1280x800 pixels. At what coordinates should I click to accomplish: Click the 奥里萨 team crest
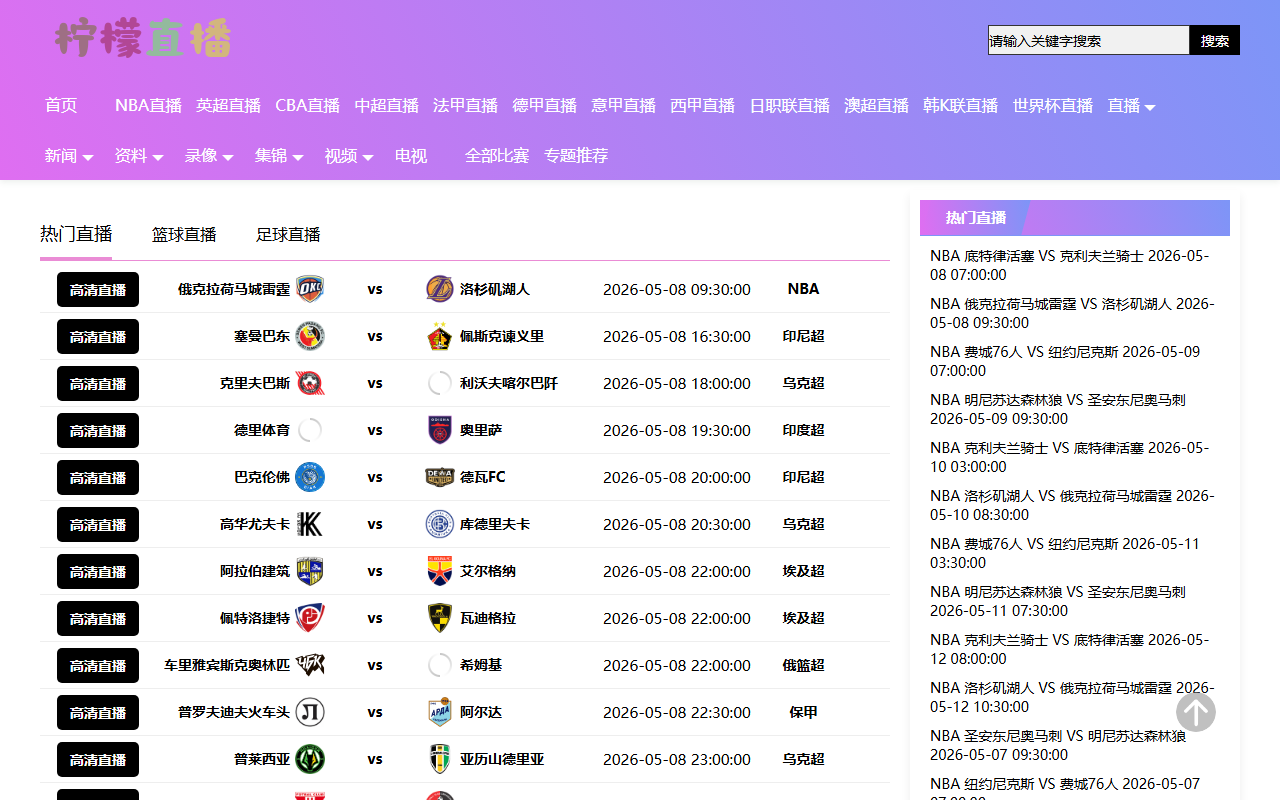440,430
